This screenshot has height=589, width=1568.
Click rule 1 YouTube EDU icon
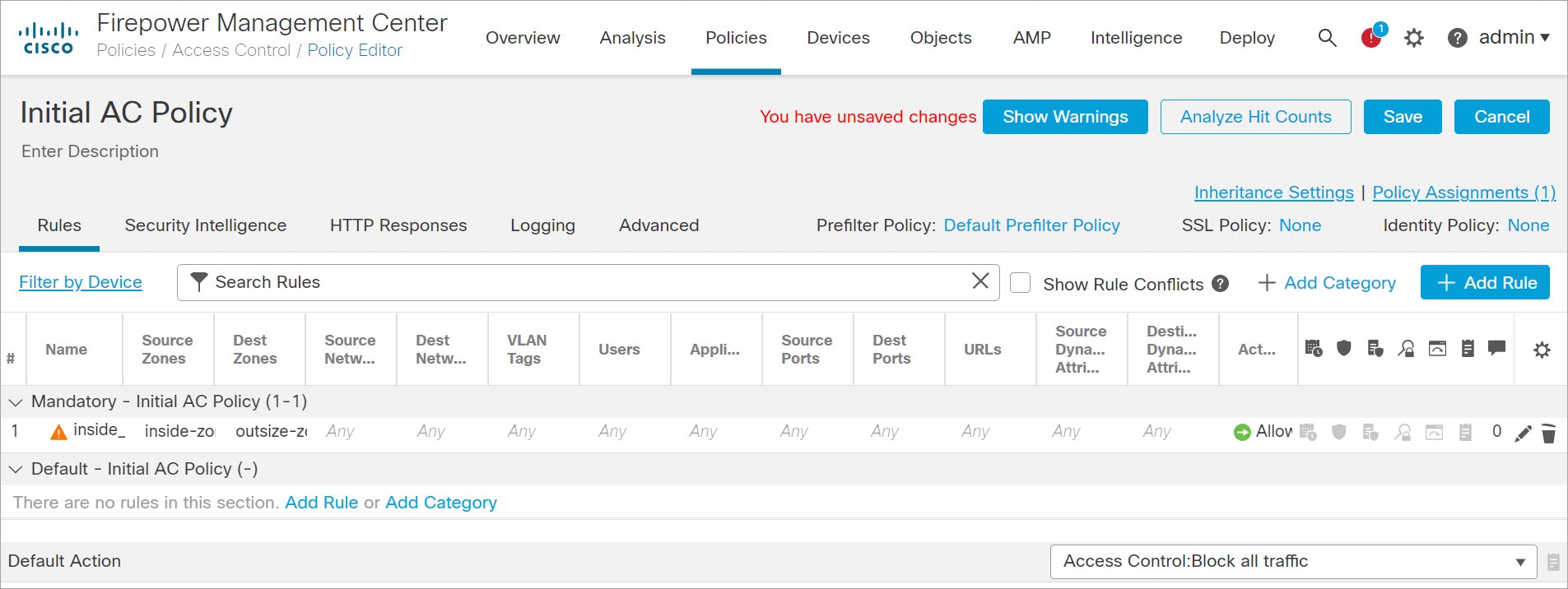tap(1434, 432)
